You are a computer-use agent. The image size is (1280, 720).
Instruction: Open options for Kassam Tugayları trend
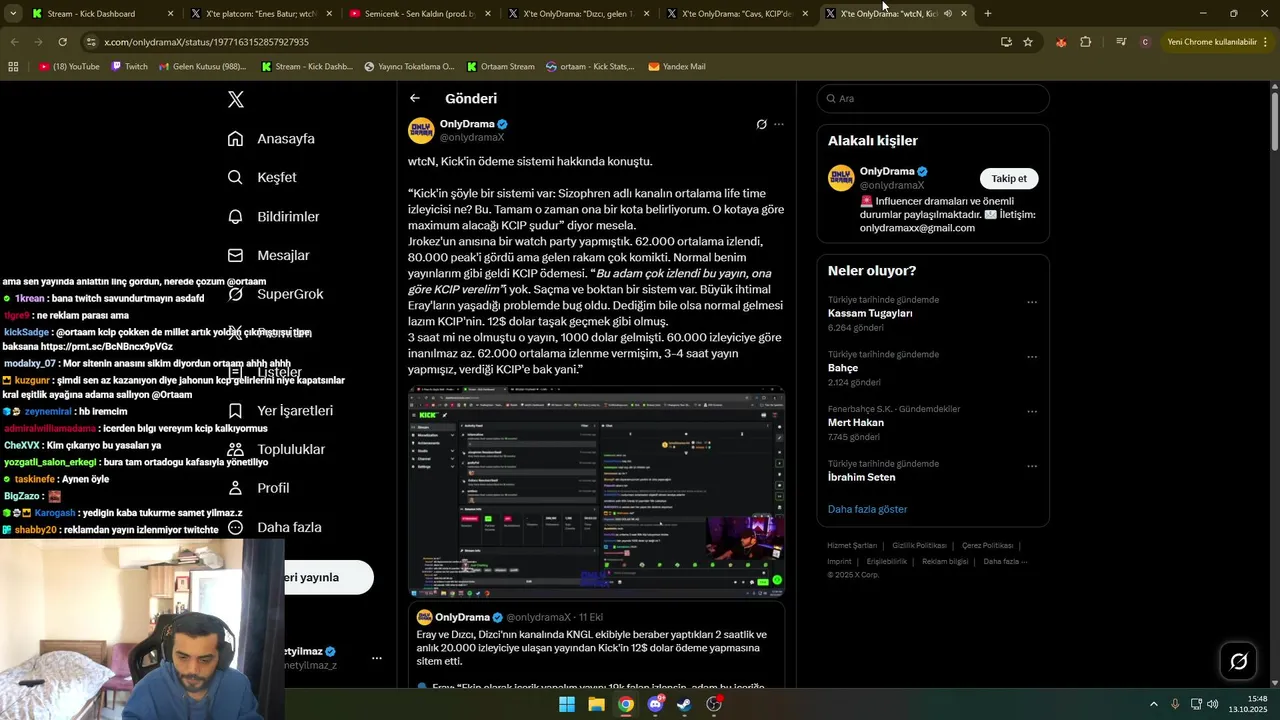coord(1032,302)
